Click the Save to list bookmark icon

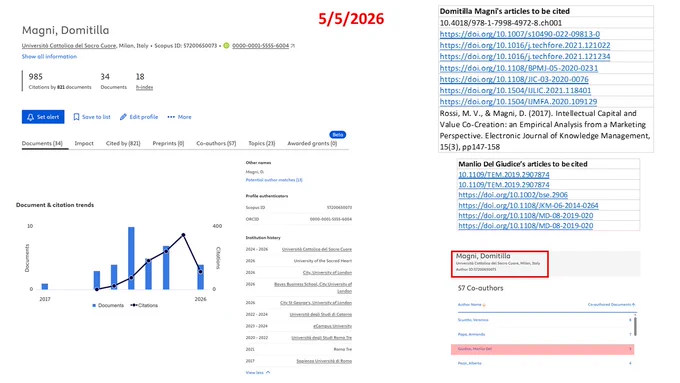[x=76, y=117]
